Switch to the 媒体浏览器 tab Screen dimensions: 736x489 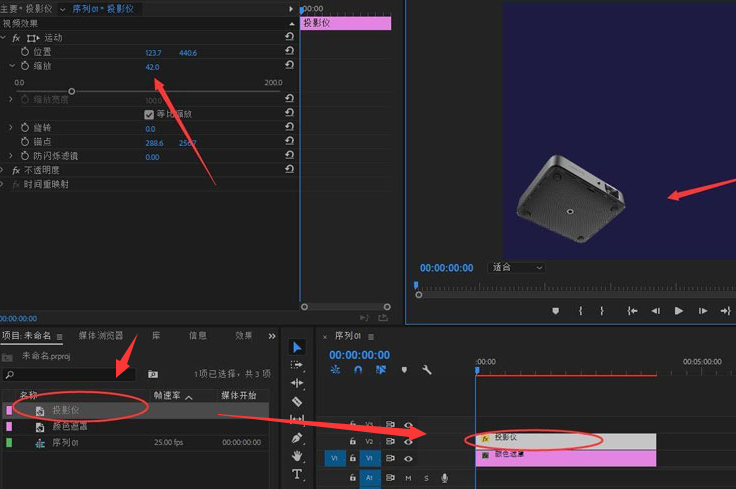101,336
